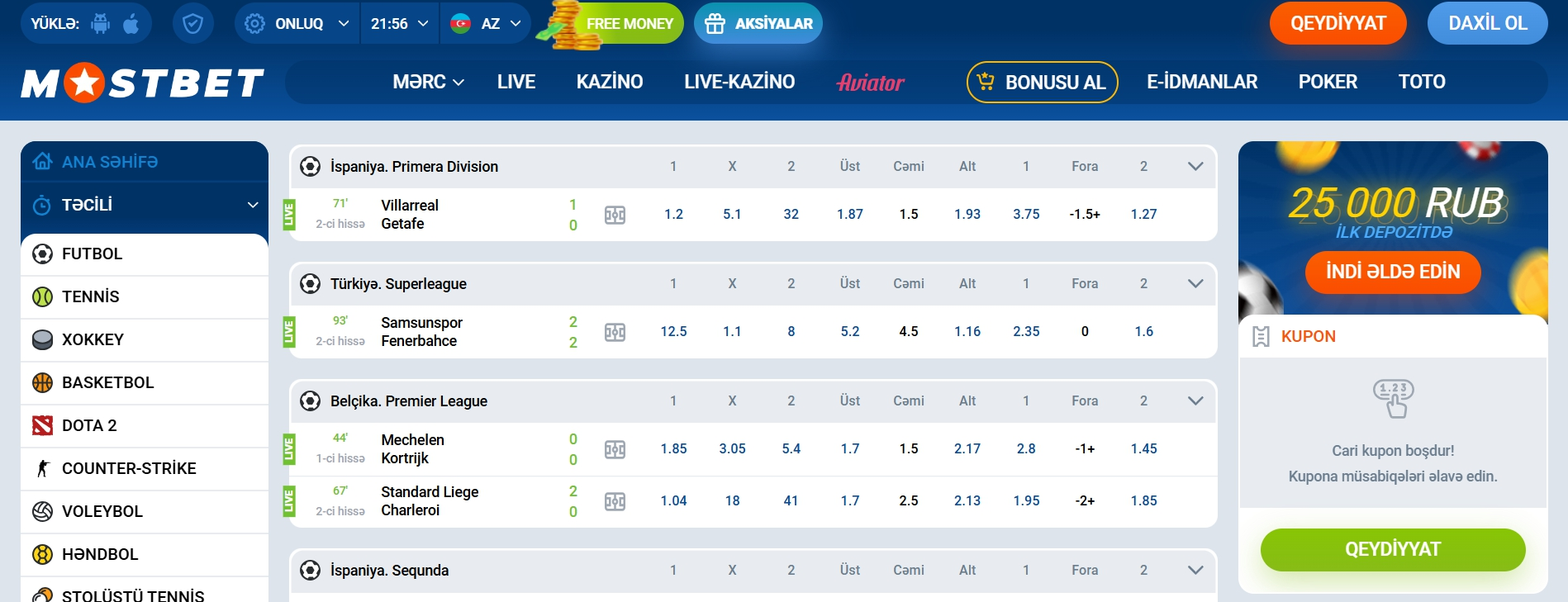Screen dimensions: 1568x602
Task: Expand the TƏCİLİ sidebar section
Action: (x=253, y=205)
